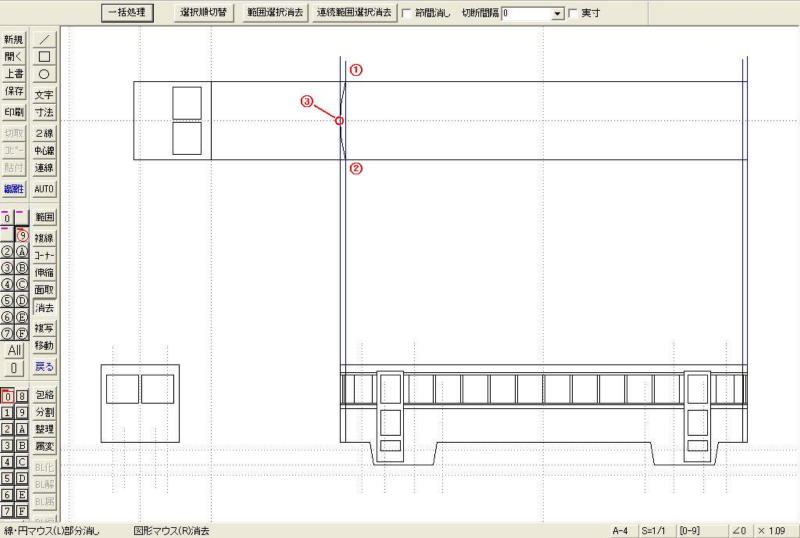800x538 pixels.
Task: Click the 消去 erase tool
Action: tap(44, 308)
